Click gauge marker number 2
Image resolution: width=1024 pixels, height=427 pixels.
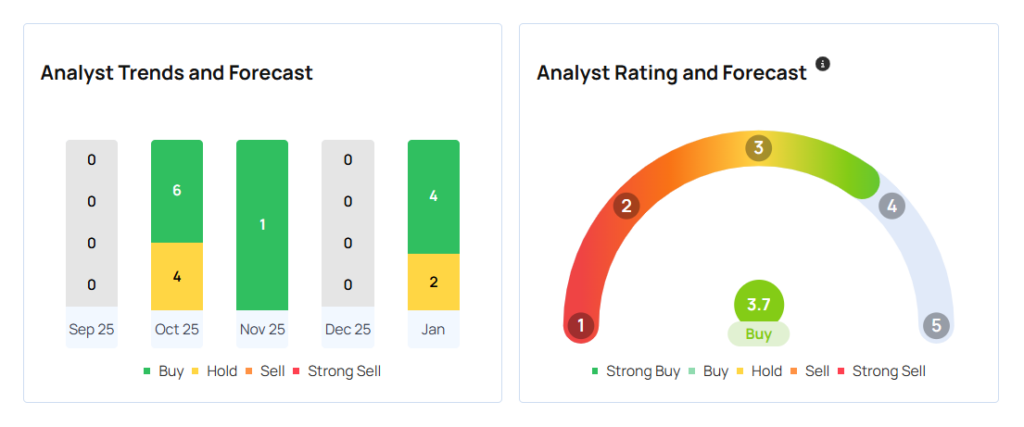(x=626, y=207)
